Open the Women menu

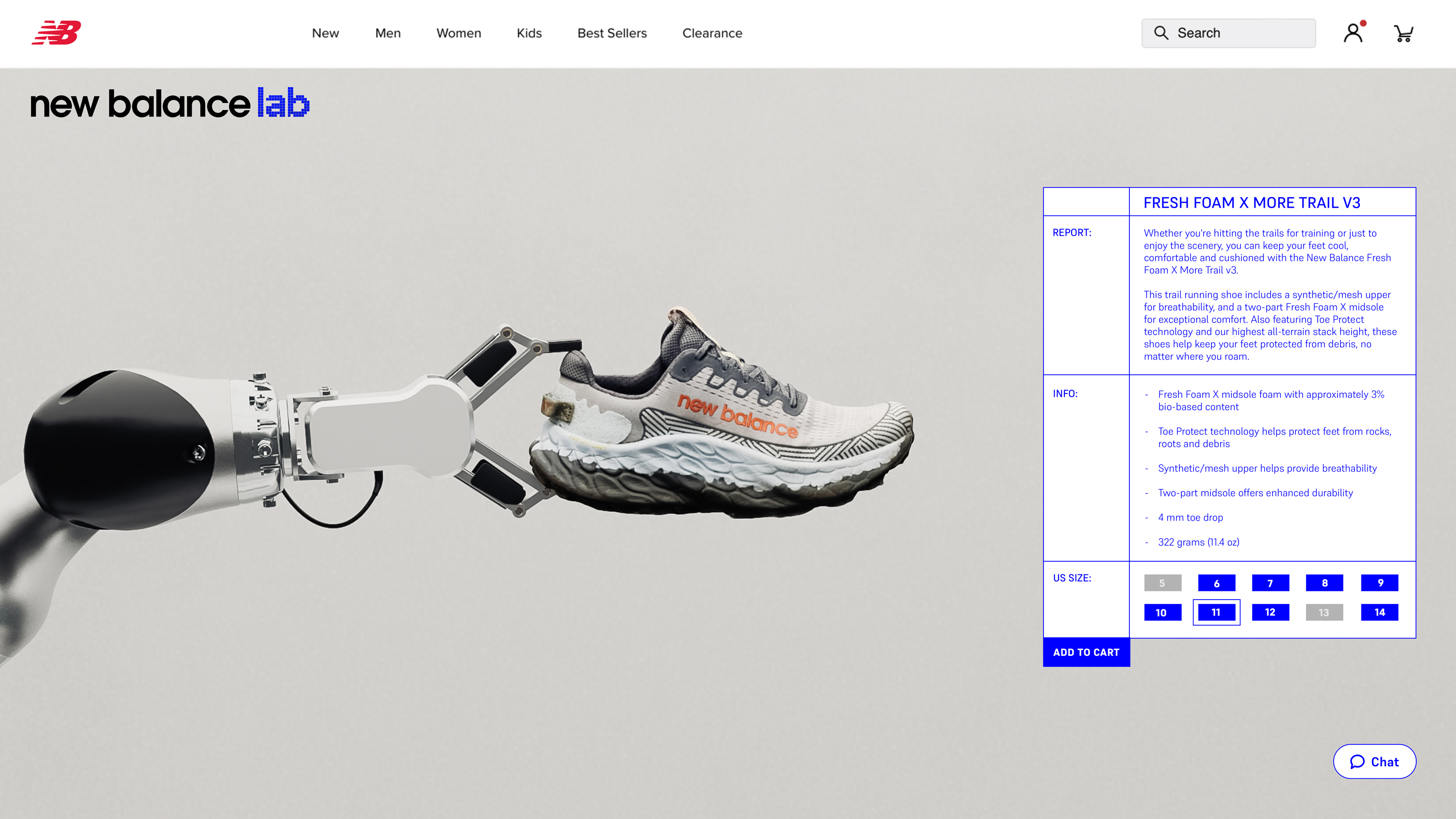(458, 33)
